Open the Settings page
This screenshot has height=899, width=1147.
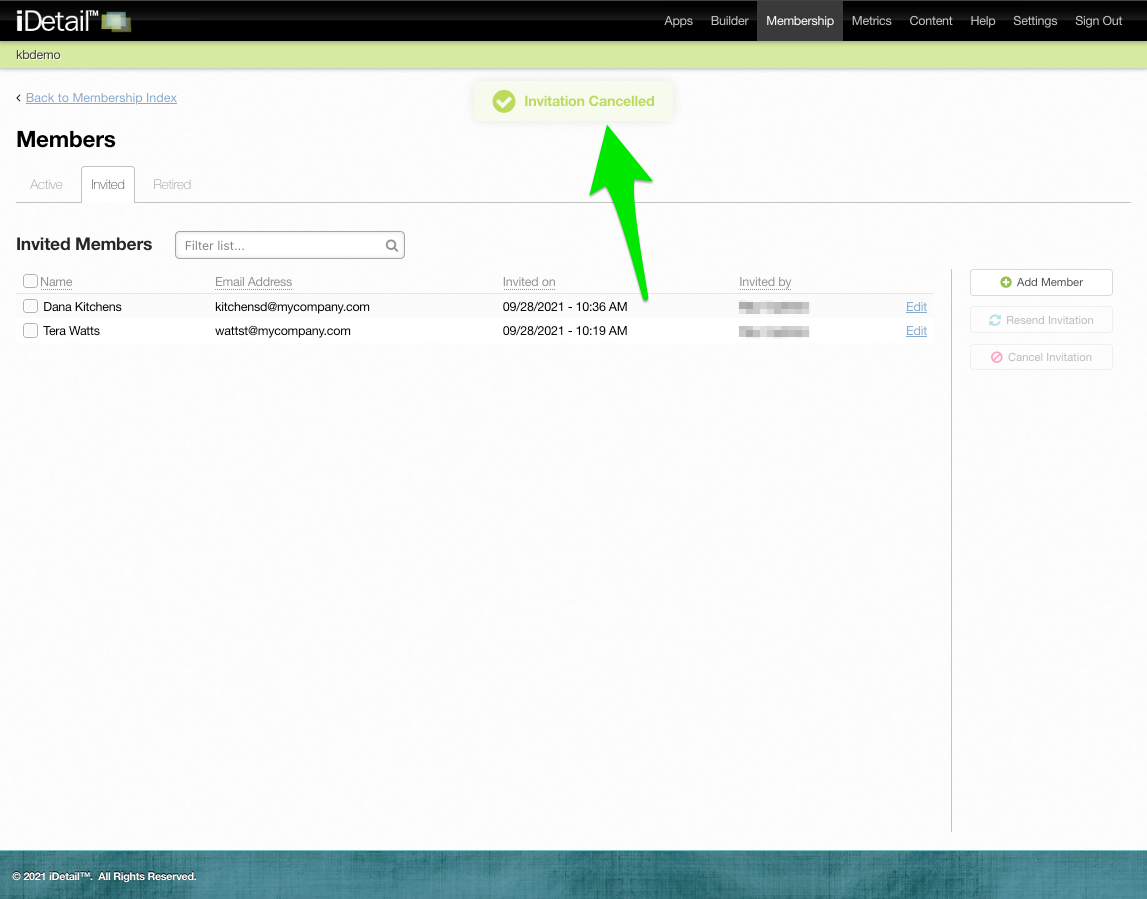pos(1034,20)
